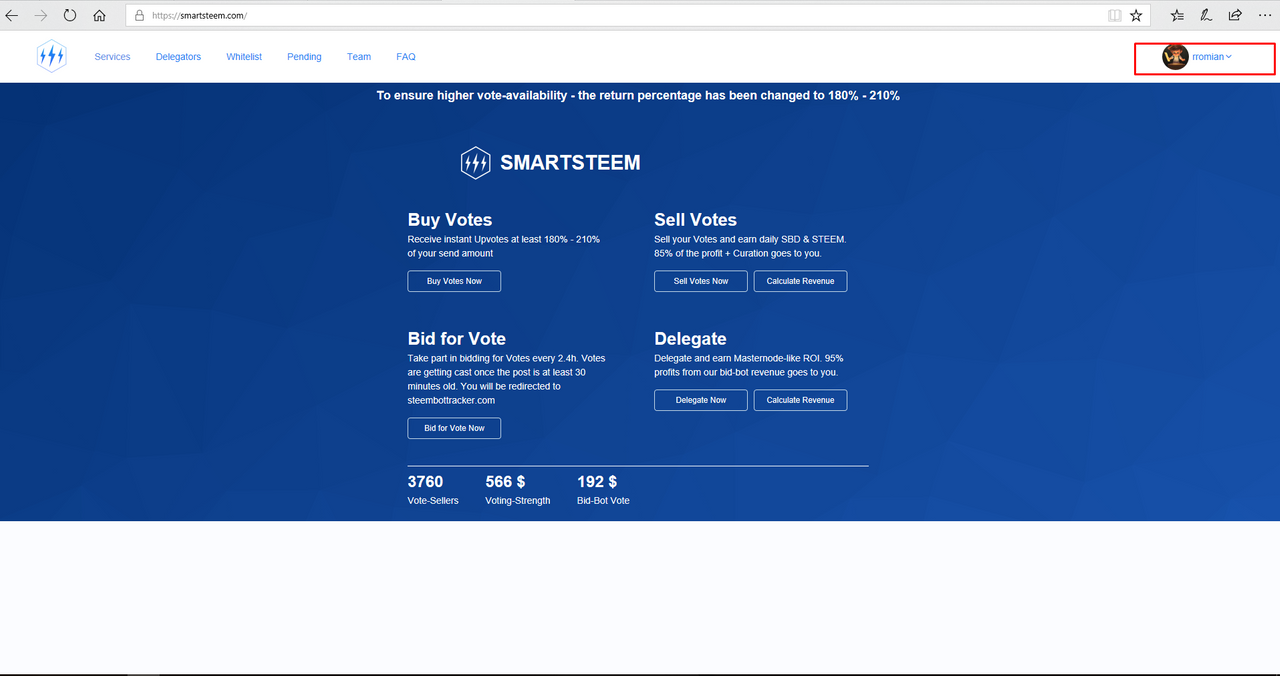Screen dimensions: 1280x676
Task: Focus the smartsteem.com address bar
Action: click(x=600, y=16)
